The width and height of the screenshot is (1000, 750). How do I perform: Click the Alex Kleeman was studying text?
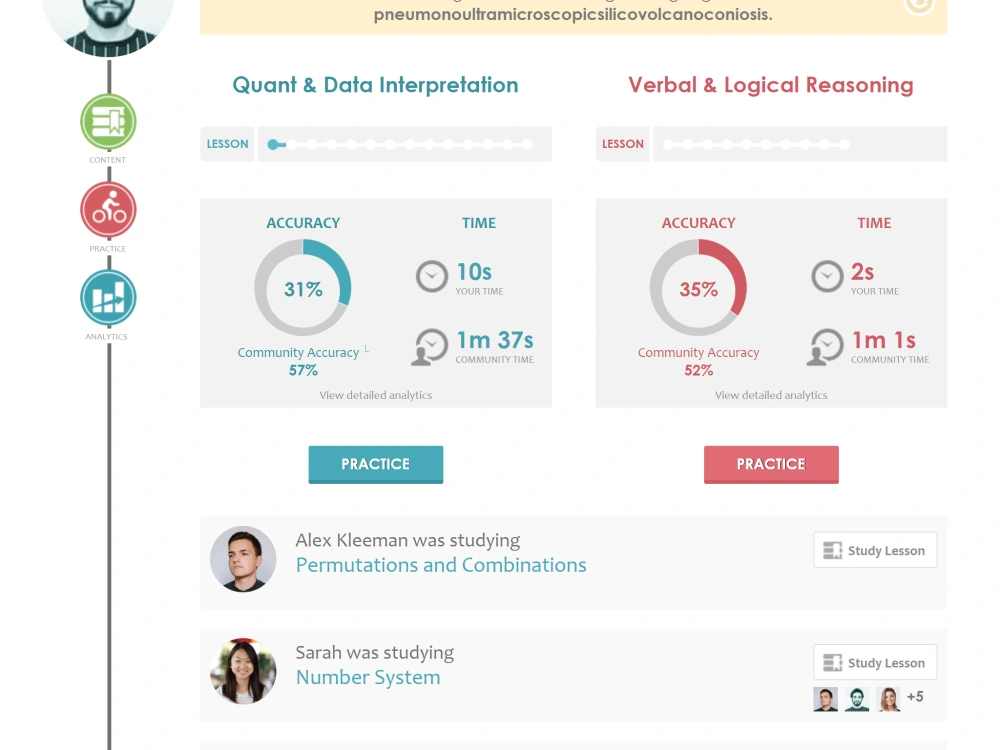(x=408, y=540)
